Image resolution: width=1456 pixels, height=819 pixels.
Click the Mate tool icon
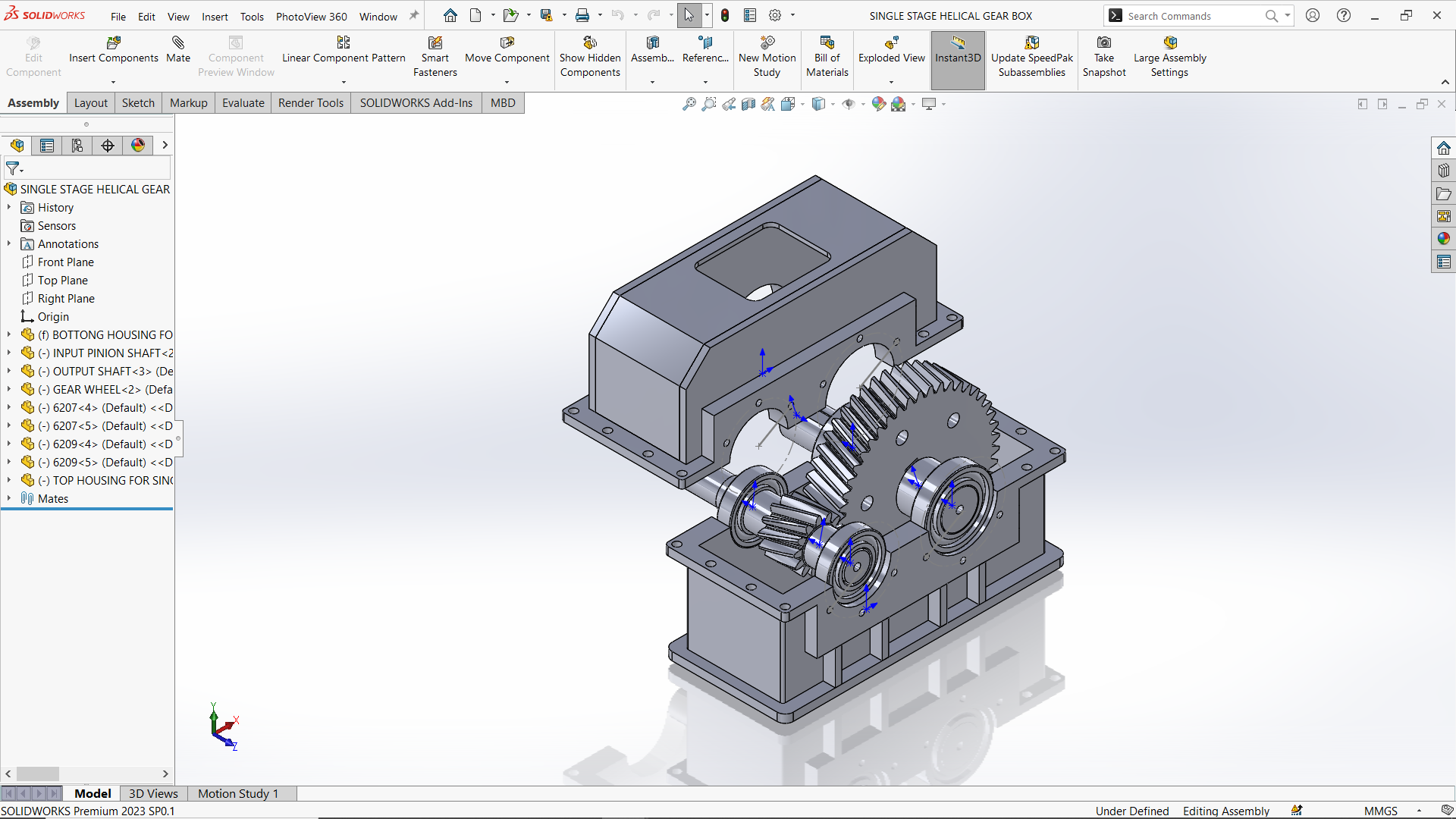coord(178,43)
